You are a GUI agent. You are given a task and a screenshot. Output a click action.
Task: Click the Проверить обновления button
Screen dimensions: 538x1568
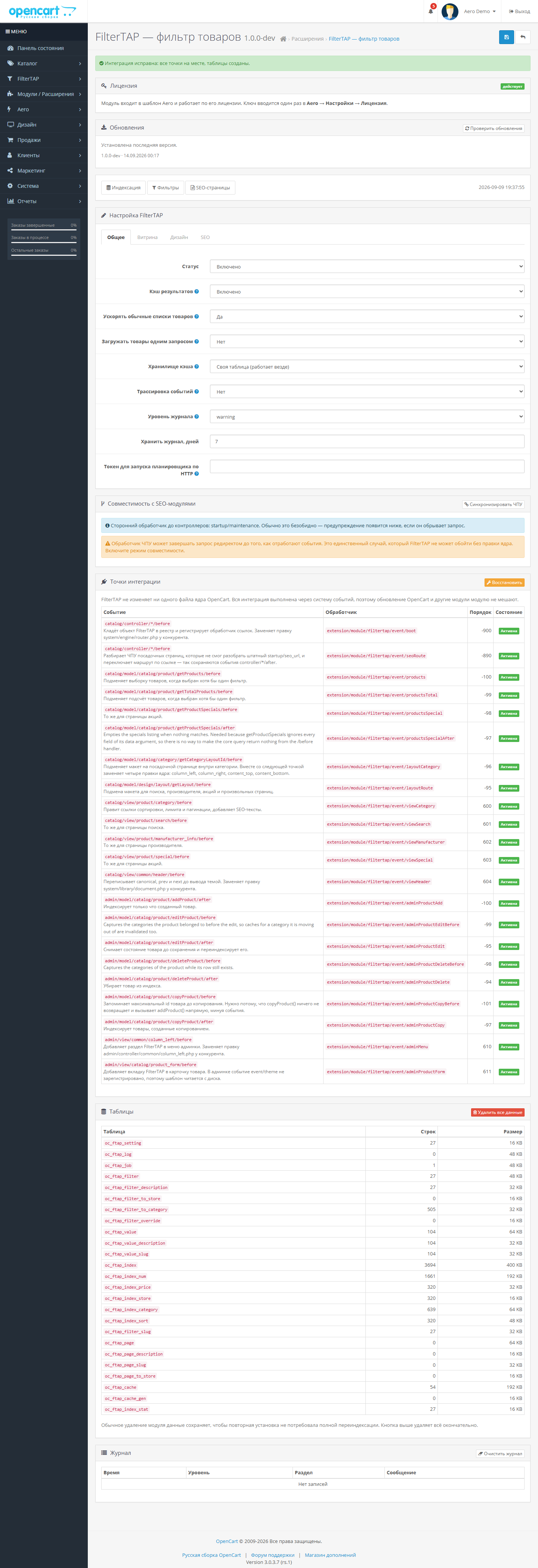(x=494, y=128)
